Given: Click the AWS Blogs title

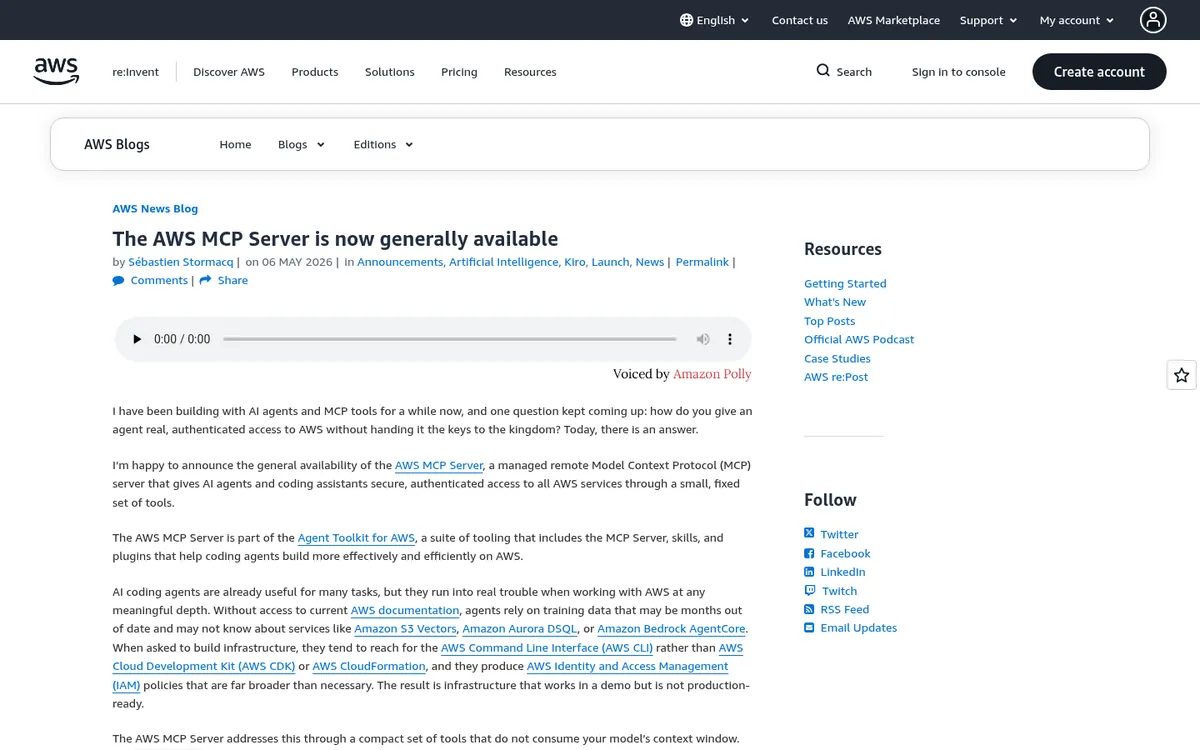Looking at the screenshot, I should [x=117, y=144].
